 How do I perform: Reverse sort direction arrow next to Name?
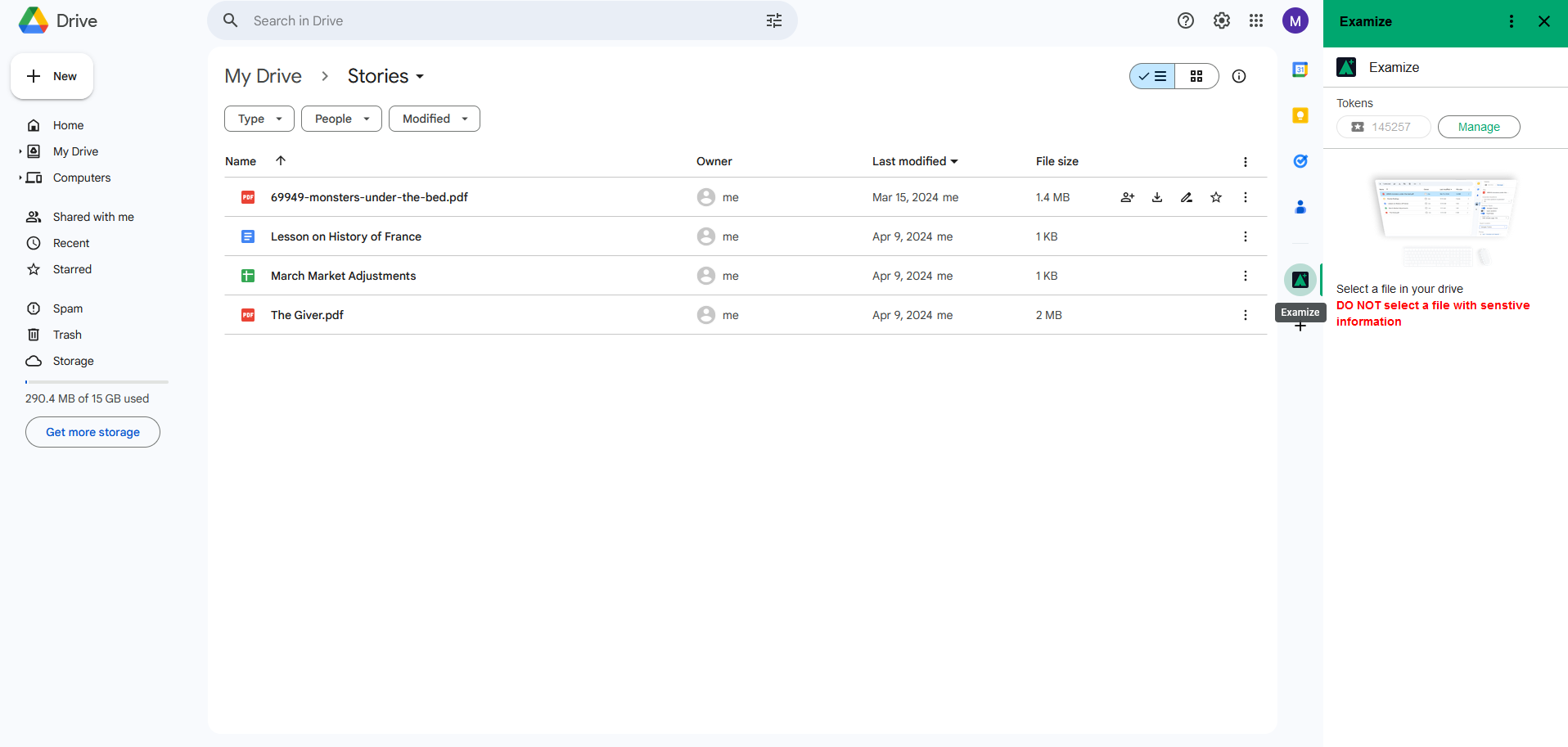tap(281, 160)
